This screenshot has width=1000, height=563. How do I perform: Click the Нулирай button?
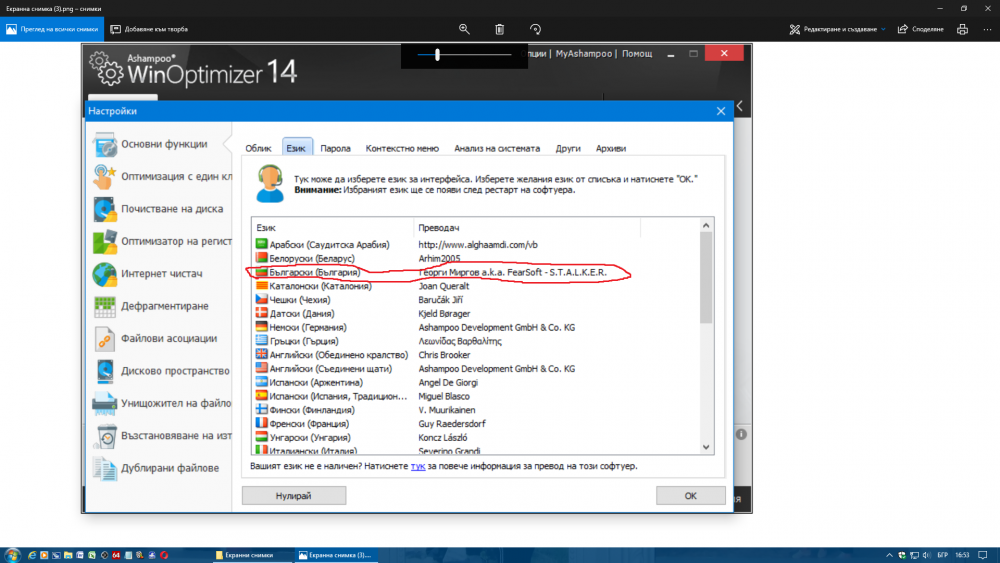(x=294, y=495)
